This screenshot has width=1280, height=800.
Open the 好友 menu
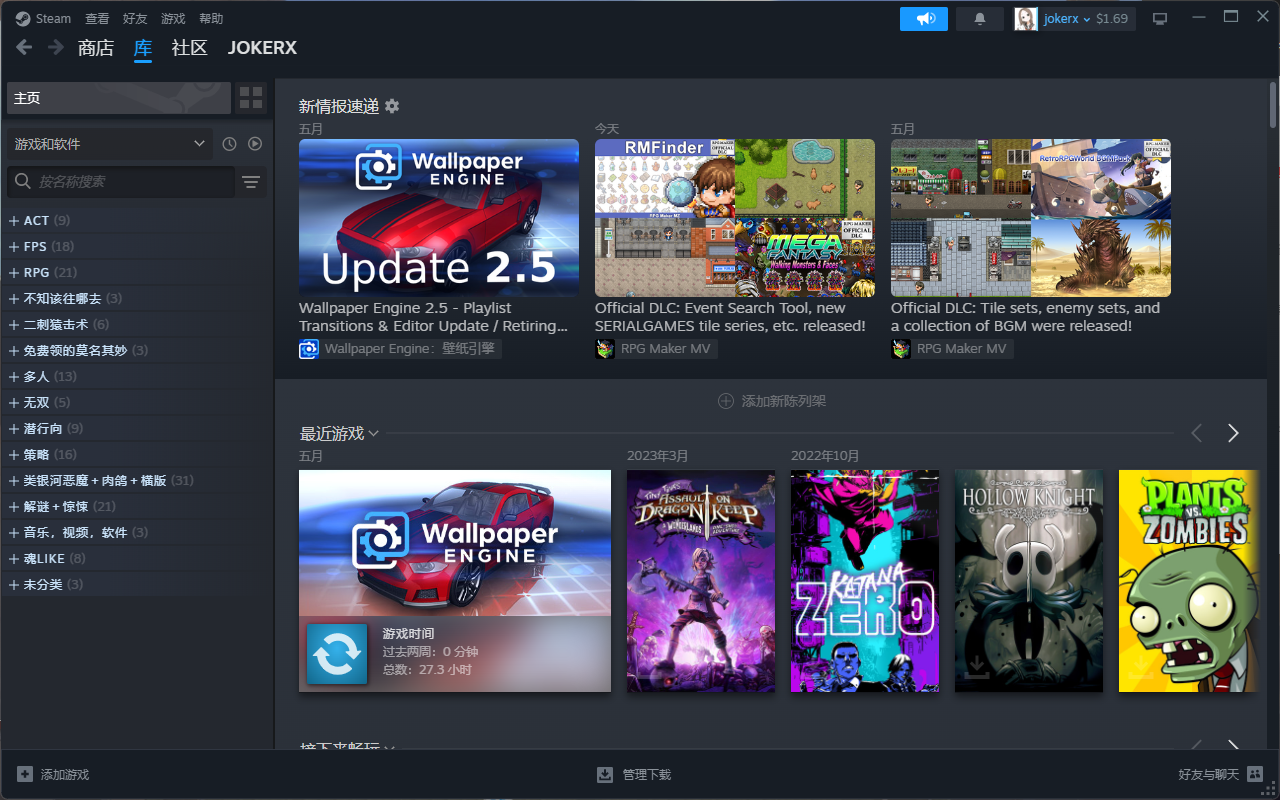pos(135,18)
